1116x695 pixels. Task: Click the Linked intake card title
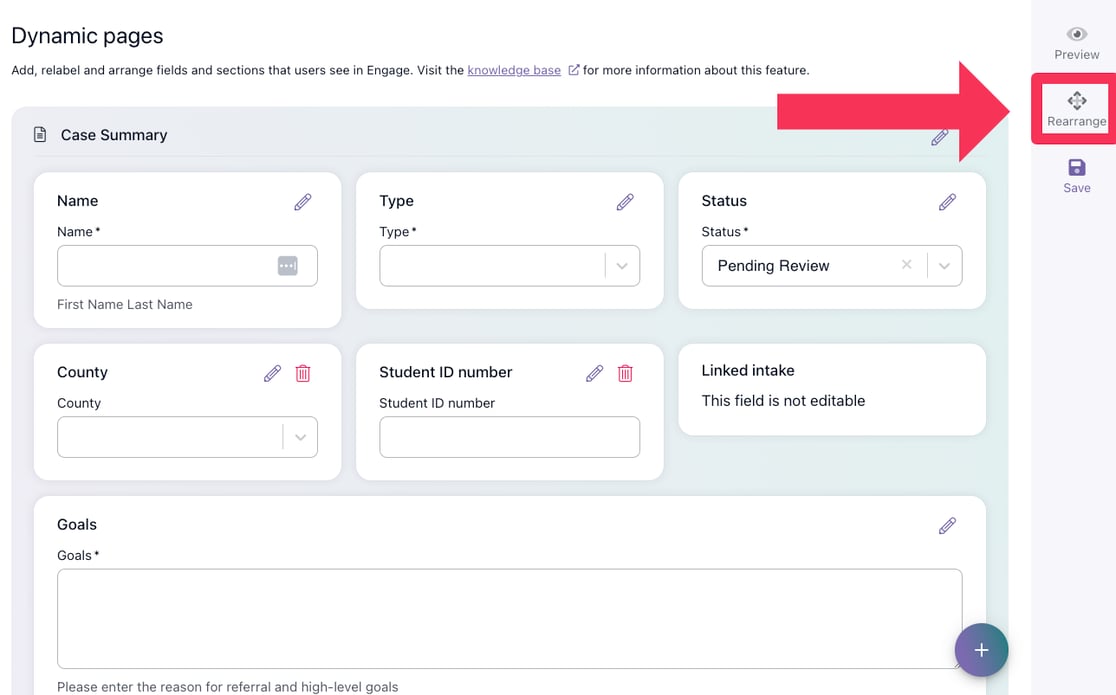(x=748, y=370)
